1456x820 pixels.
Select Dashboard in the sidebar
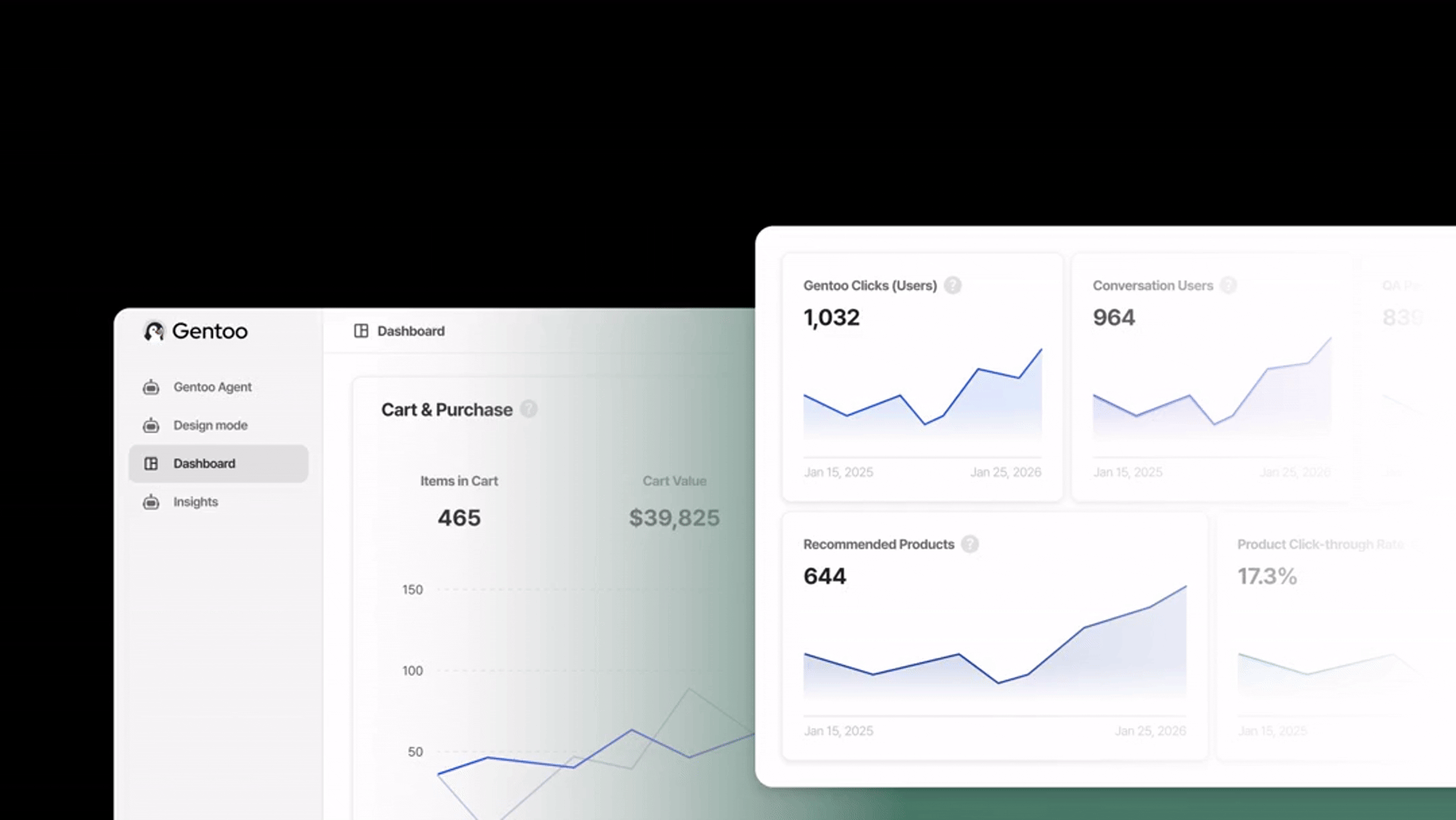218,463
